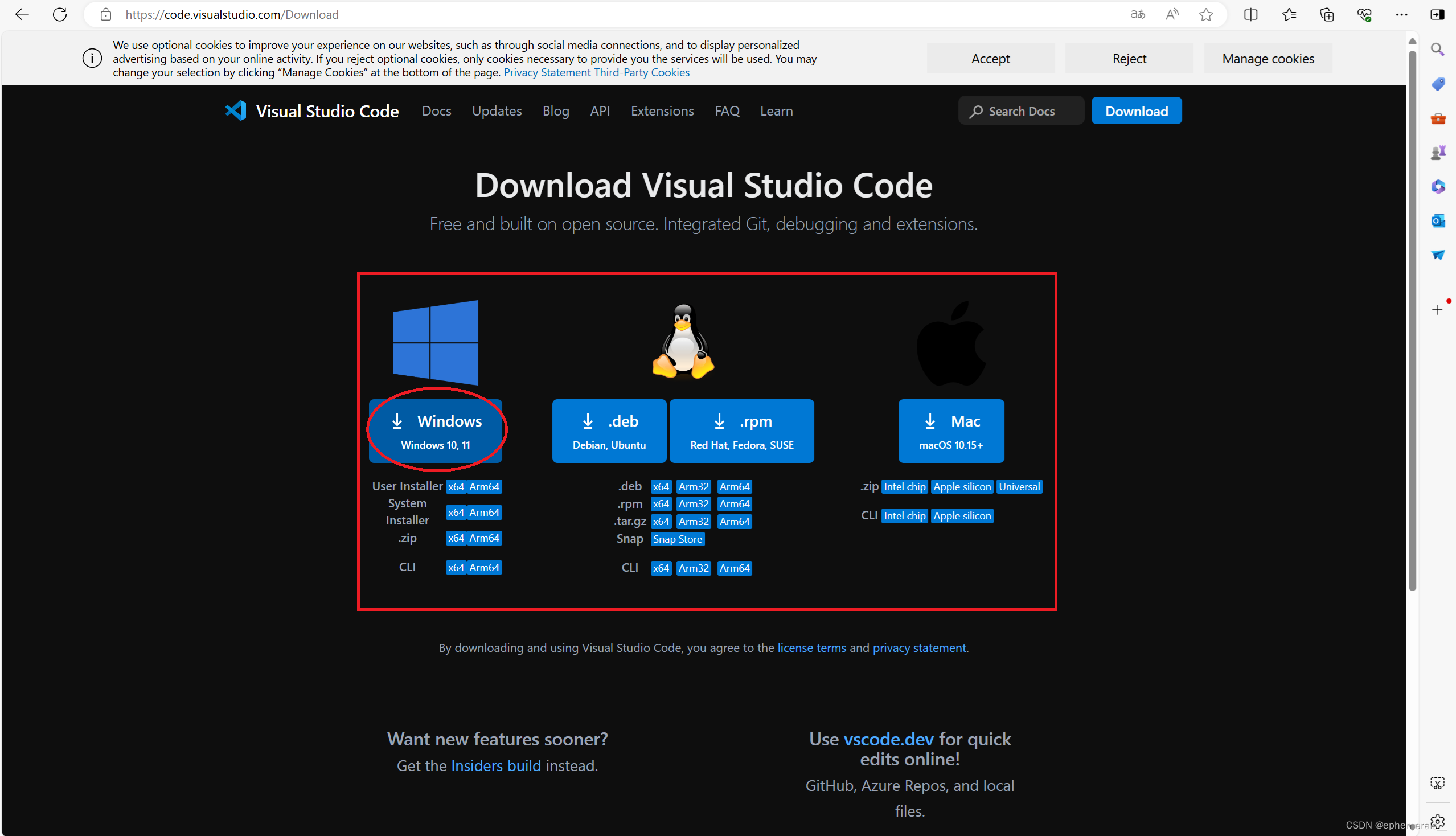This screenshot has width=1456, height=836.
Task: Open Outlook icon in Edge sidebar
Action: click(1438, 220)
